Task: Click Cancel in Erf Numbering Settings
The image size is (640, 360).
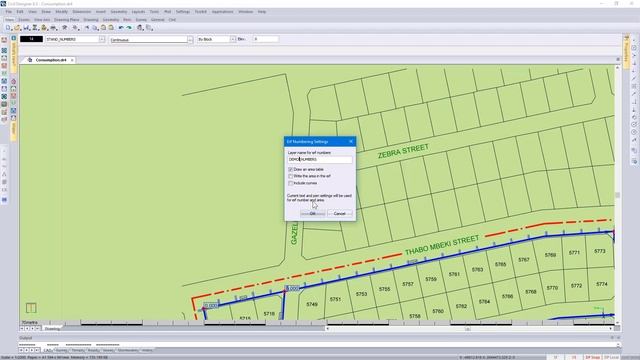Action: (340, 213)
